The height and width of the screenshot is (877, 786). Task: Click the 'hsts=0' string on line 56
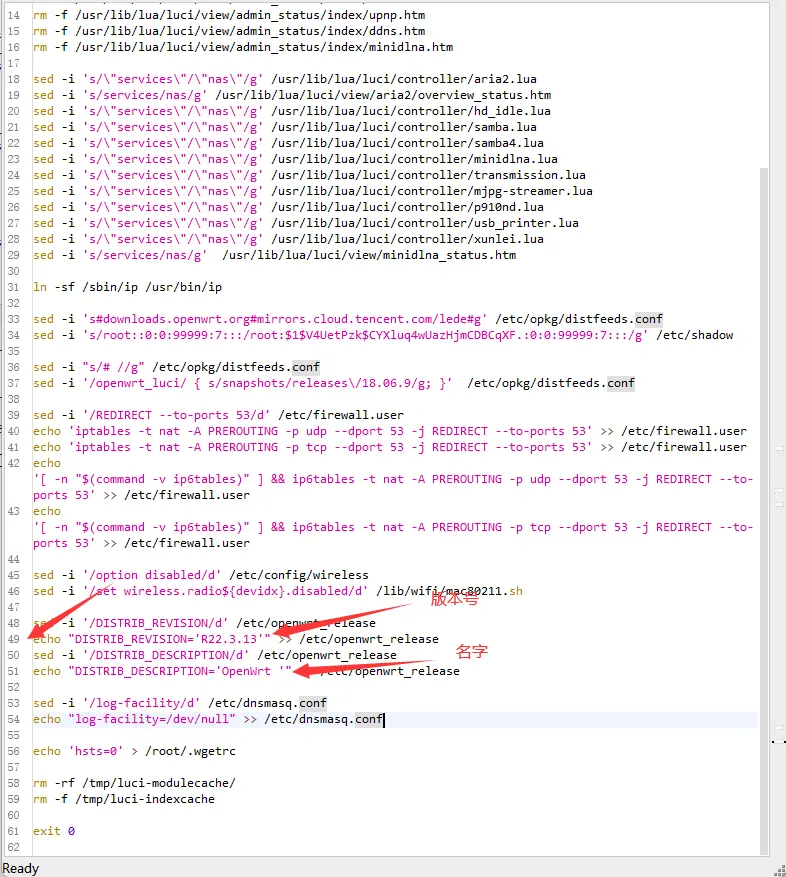(96, 751)
